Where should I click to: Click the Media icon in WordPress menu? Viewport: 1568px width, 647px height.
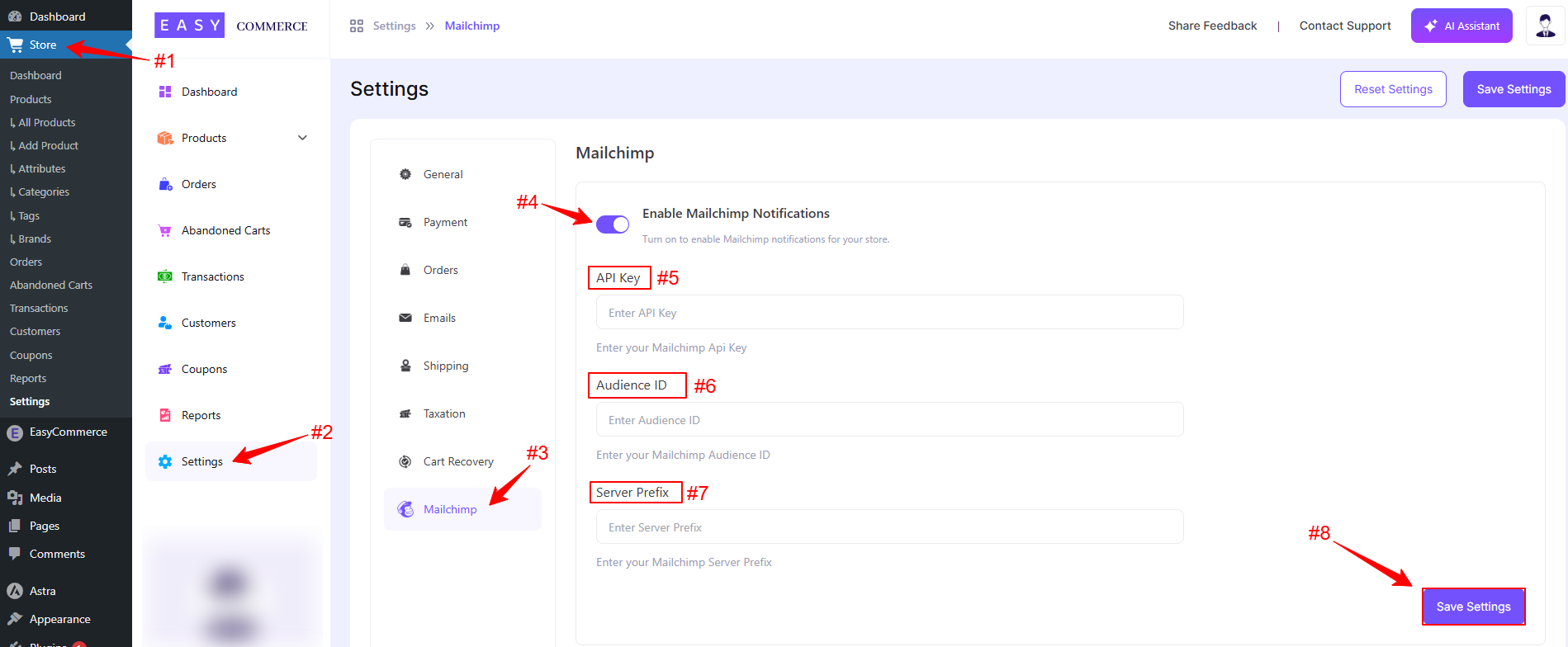point(15,498)
